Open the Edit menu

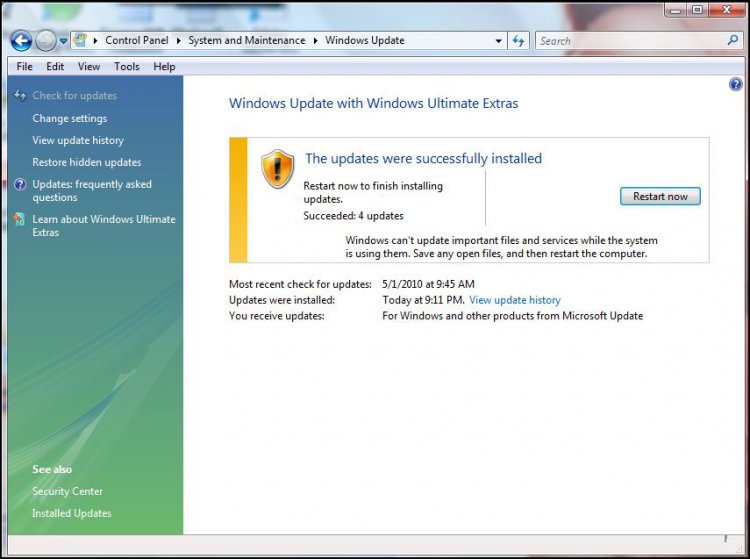pyautogui.click(x=55, y=66)
